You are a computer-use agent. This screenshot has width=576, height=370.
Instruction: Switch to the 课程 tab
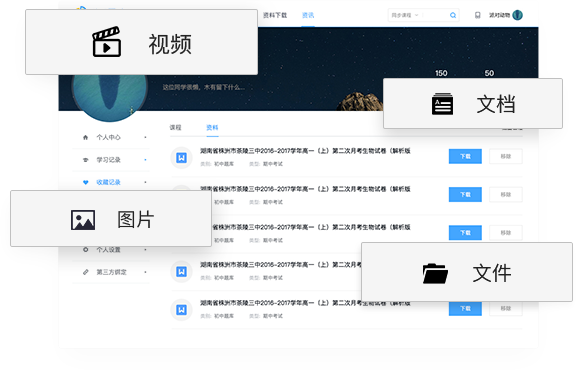tap(175, 127)
